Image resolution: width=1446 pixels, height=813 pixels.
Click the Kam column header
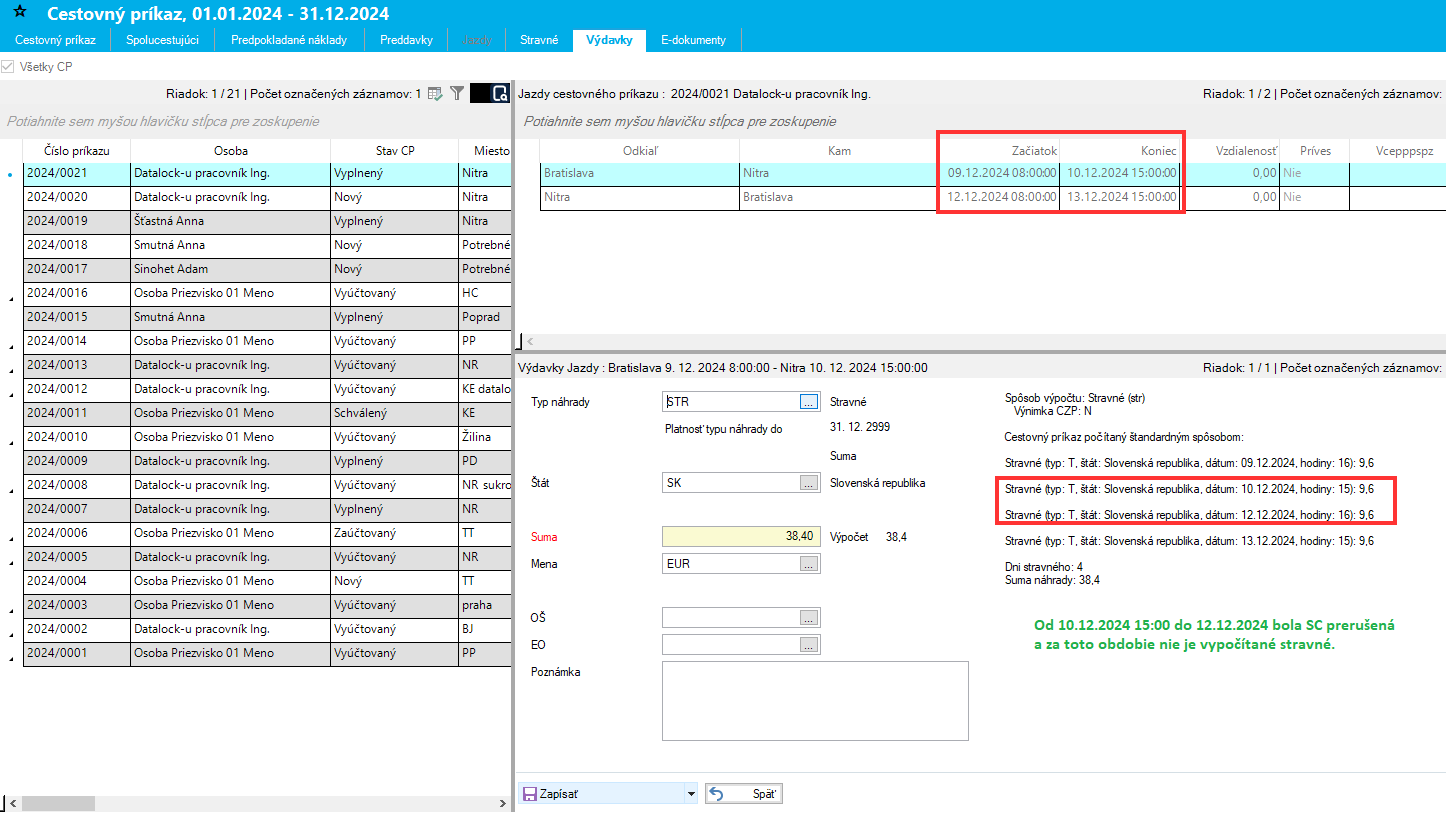[839, 151]
